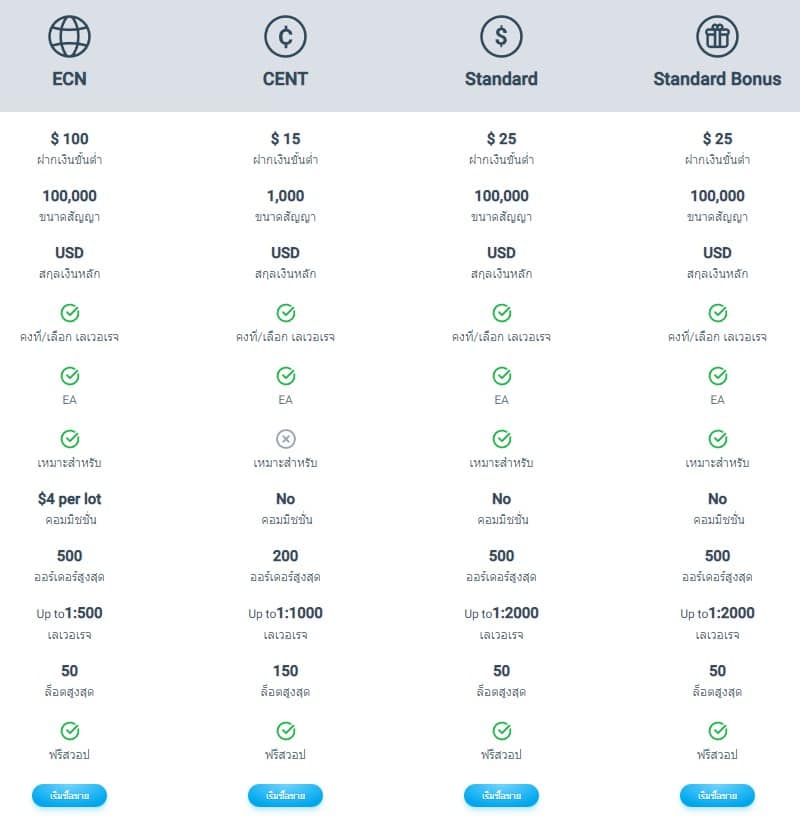
Task: Click the Standard Bonus gift icon
Action: pyautogui.click(x=717, y=37)
